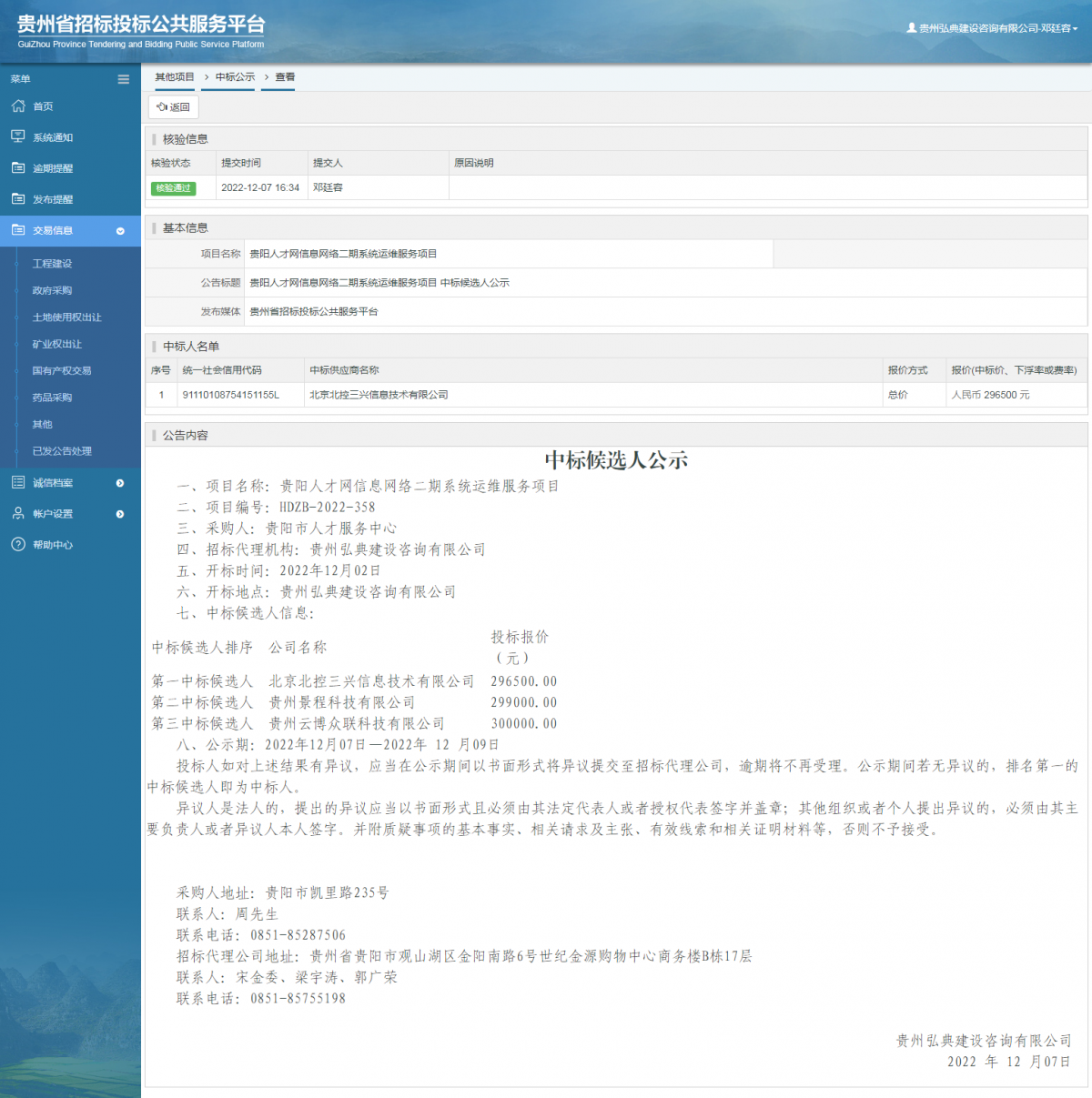Click the 核验信息 section header
Image resolution: width=1092 pixels, height=1098 pixels.
click(185, 139)
